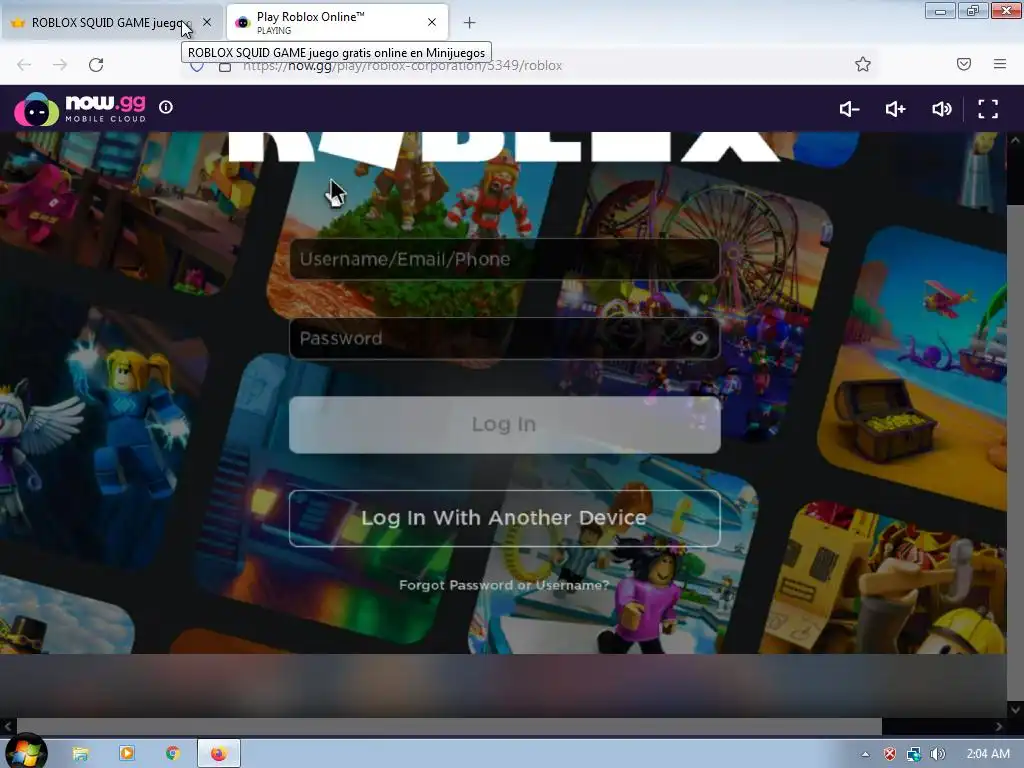The image size is (1024, 768).
Task: Open Chrome from the taskbar
Action: pyautogui.click(x=172, y=754)
